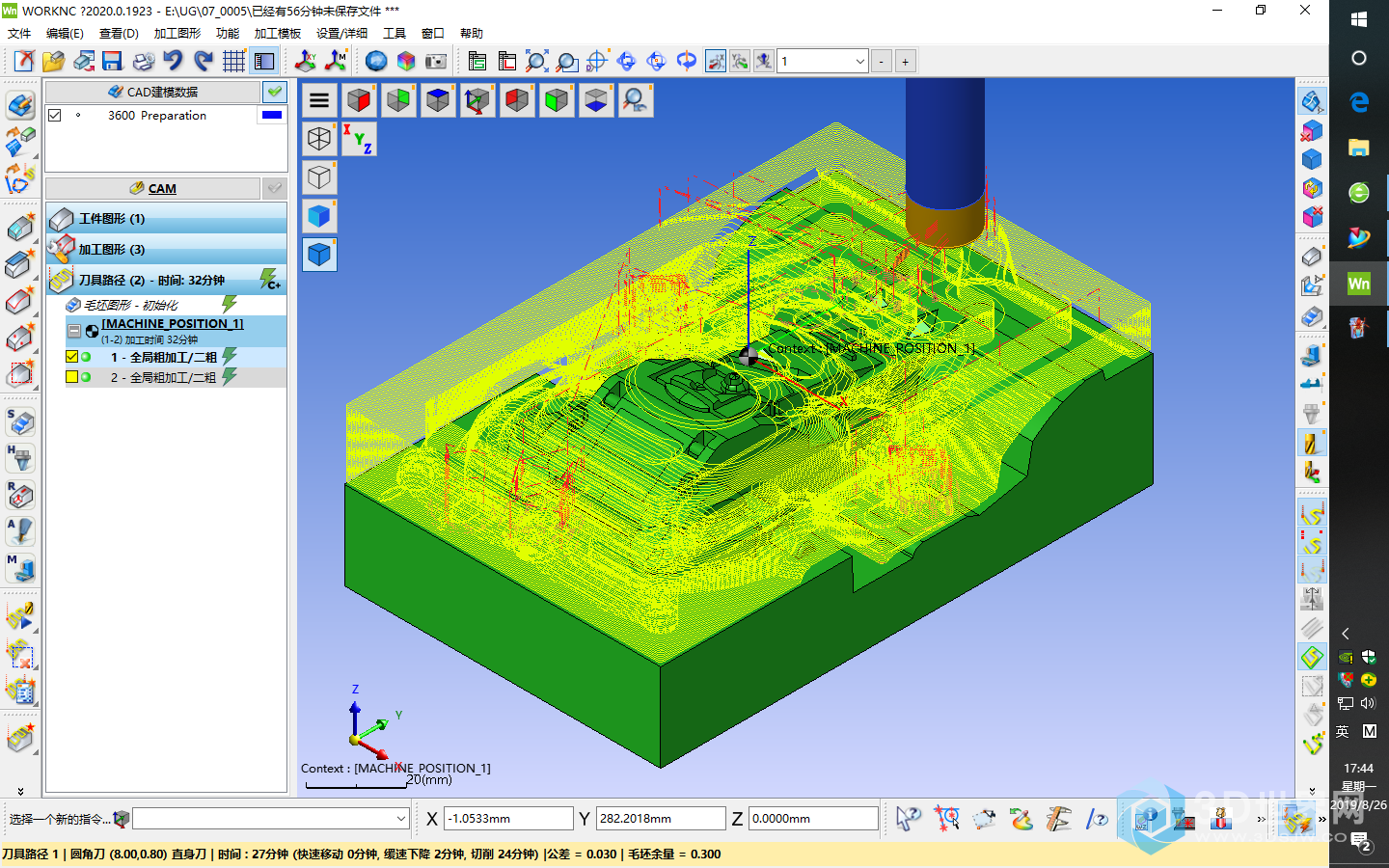Click the CAM panel header button
The image size is (1389, 868).
[153, 188]
